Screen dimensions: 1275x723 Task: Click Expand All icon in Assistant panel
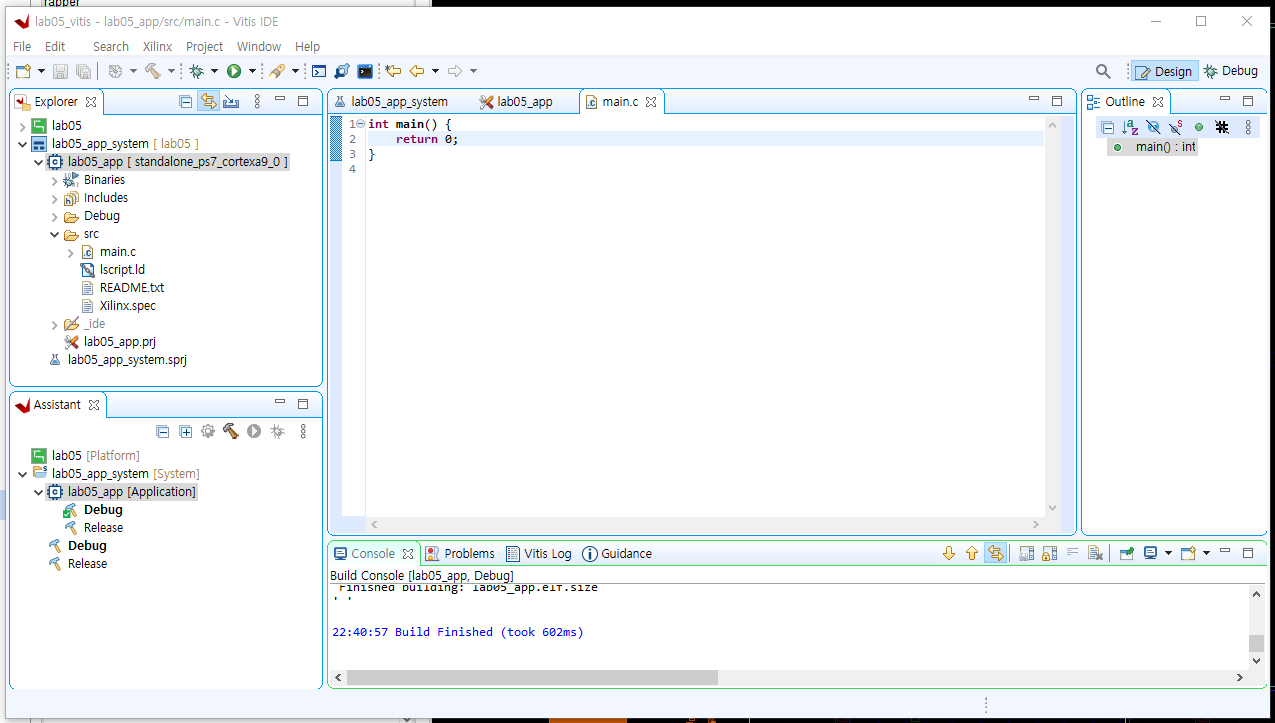pyautogui.click(x=185, y=431)
